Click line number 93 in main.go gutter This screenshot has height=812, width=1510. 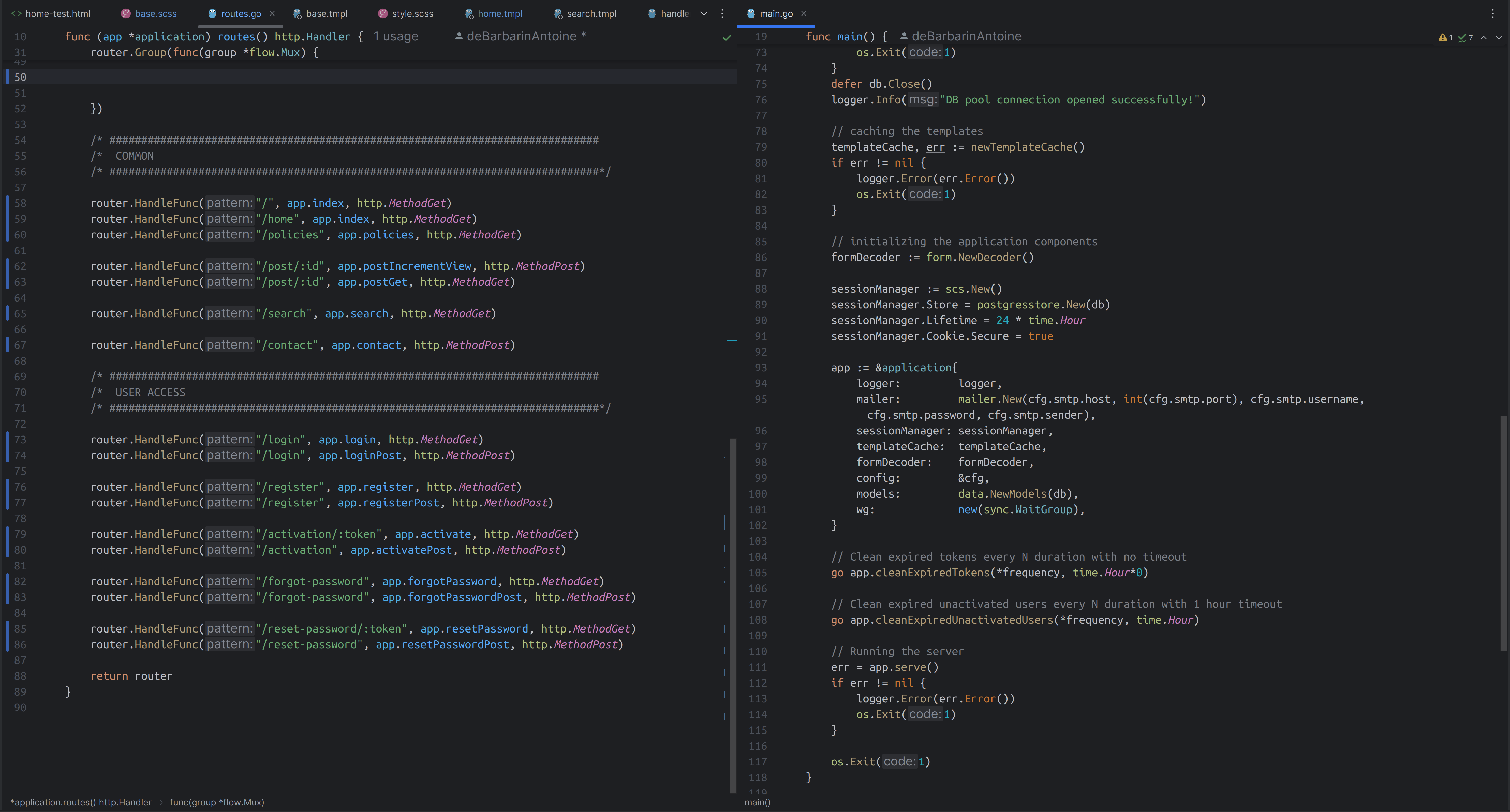(760, 368)
